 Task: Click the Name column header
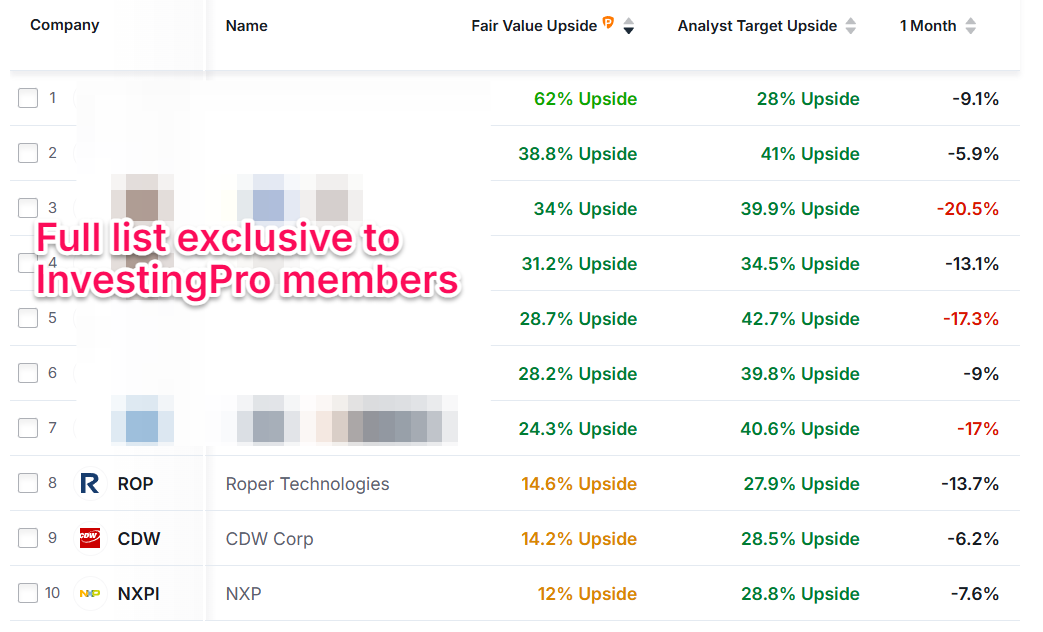[247, 26]
